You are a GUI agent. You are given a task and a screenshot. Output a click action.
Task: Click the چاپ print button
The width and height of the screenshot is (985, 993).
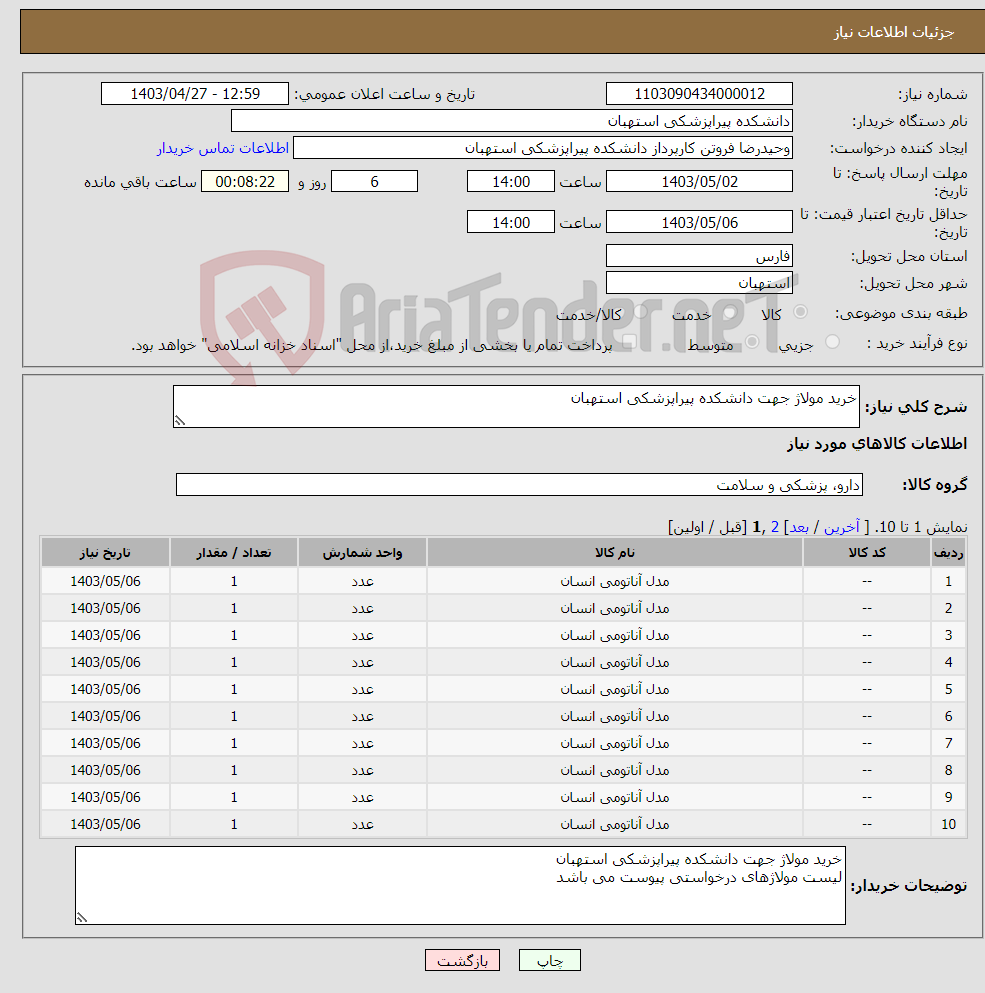pyautogui.click(x=549, y=960)
